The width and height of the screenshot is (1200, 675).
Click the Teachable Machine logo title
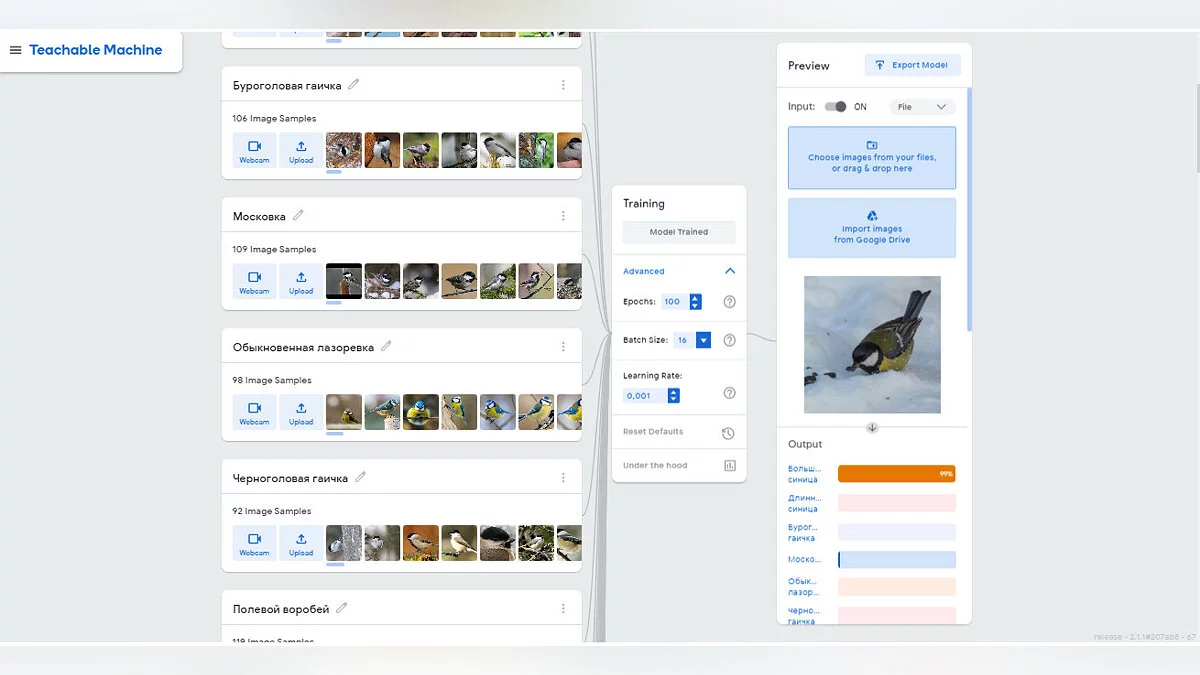(96, 50)
